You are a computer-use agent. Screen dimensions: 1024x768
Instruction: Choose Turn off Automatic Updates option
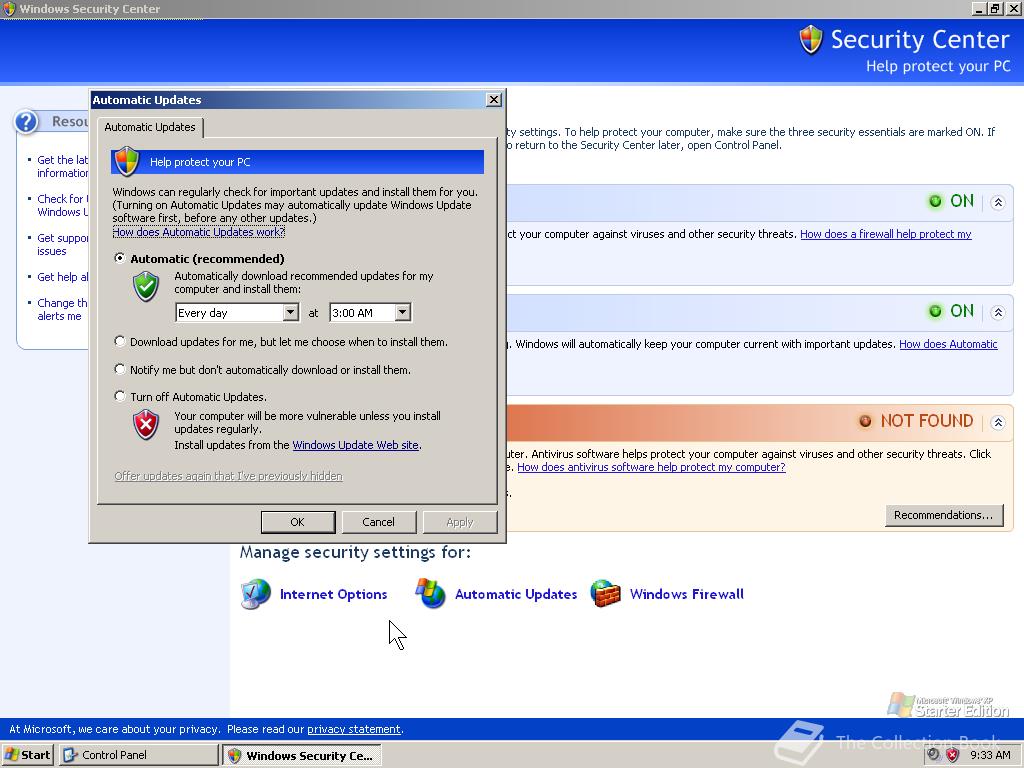tap(120, 396)
